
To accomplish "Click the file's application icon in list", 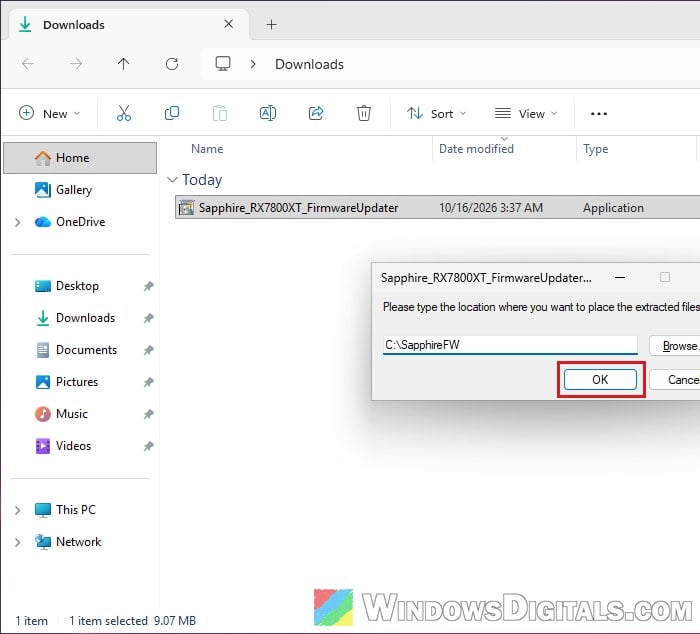I will point(186,208).
